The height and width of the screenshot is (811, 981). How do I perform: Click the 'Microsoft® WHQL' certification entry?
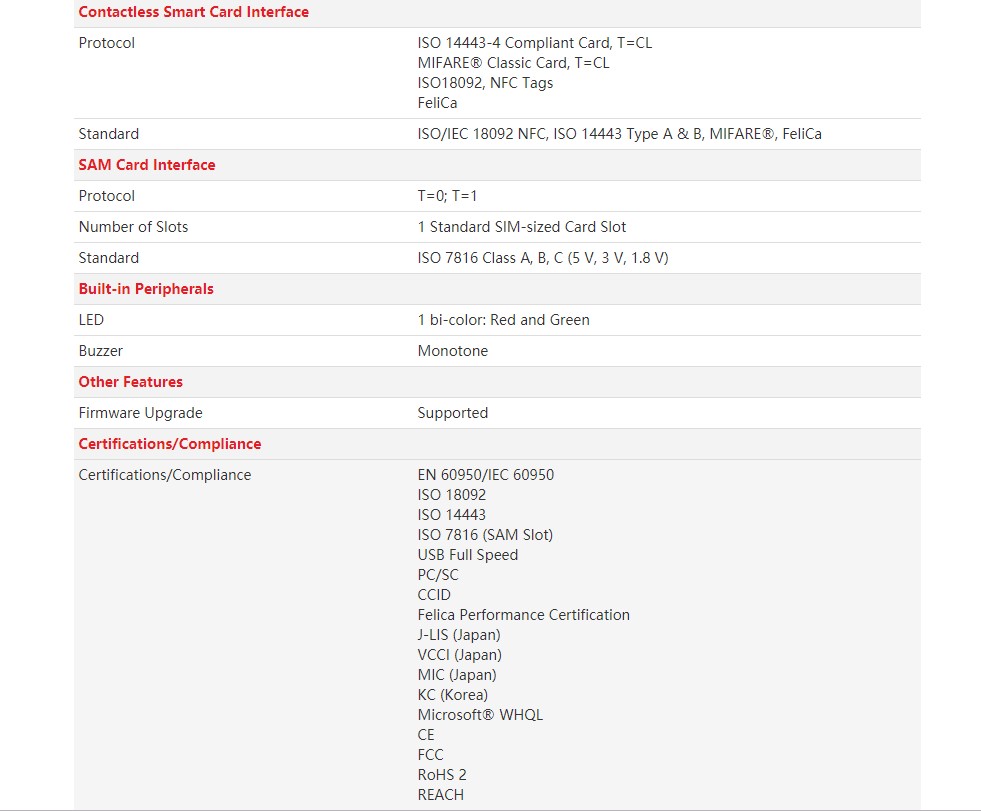click(480, 715)
